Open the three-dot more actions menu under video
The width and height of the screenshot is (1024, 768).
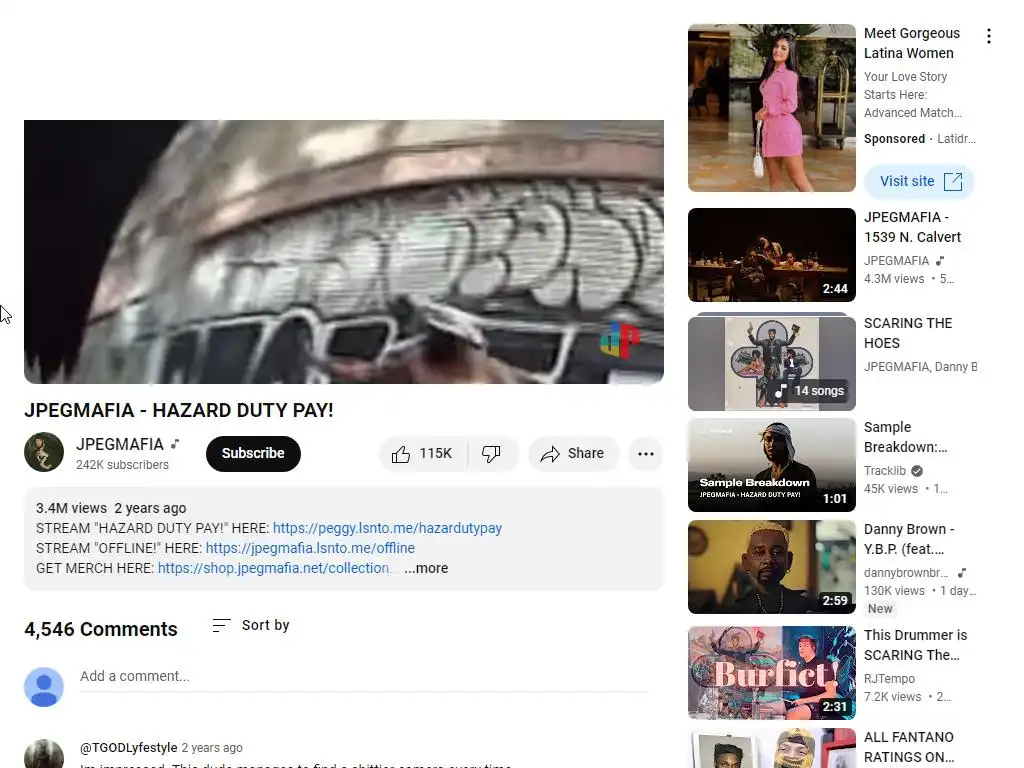pyautogui.click(x=646, y=454)
